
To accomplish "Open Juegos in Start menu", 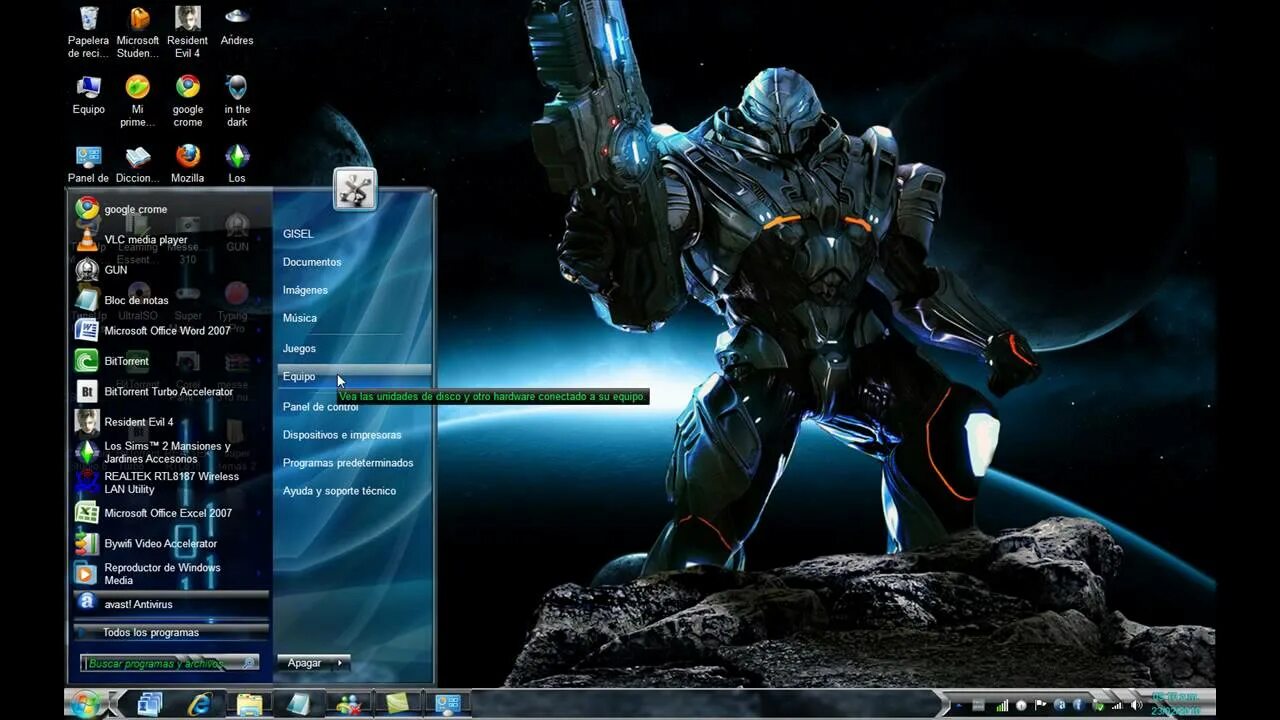I will coord(354,348).
